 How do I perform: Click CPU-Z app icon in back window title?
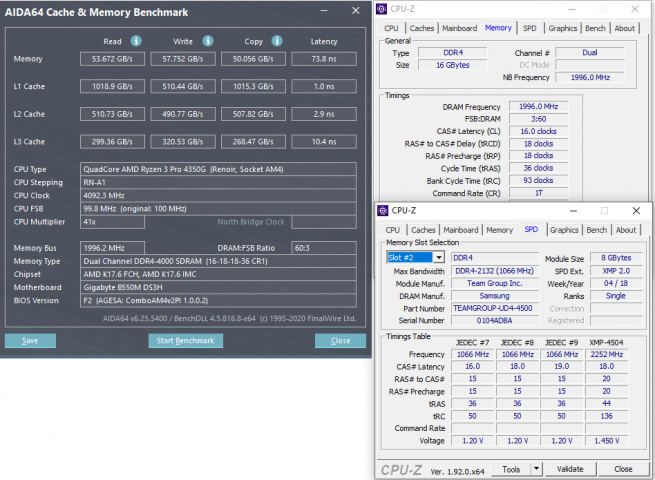click(381, 9)
